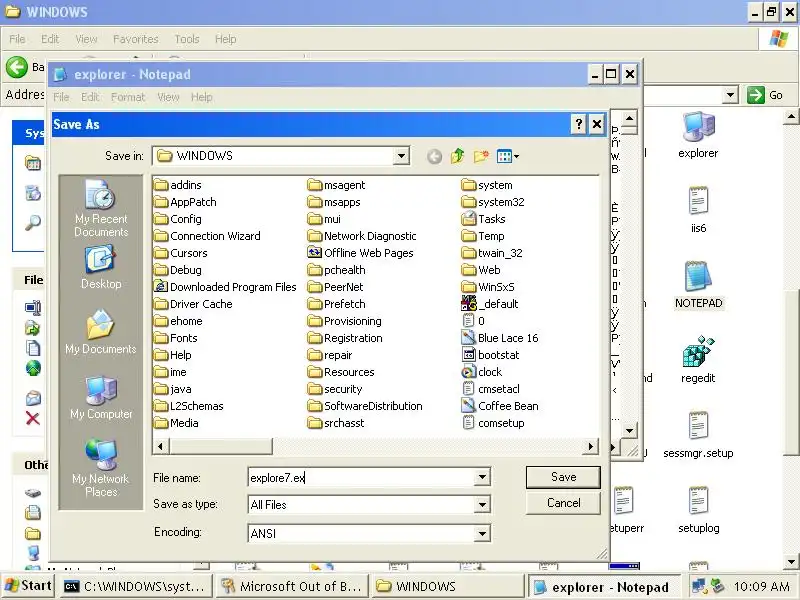This screenshot has width=800, height=600.
Task: Click Notepad vertical scrollbar down arrow
Action: 629,431
